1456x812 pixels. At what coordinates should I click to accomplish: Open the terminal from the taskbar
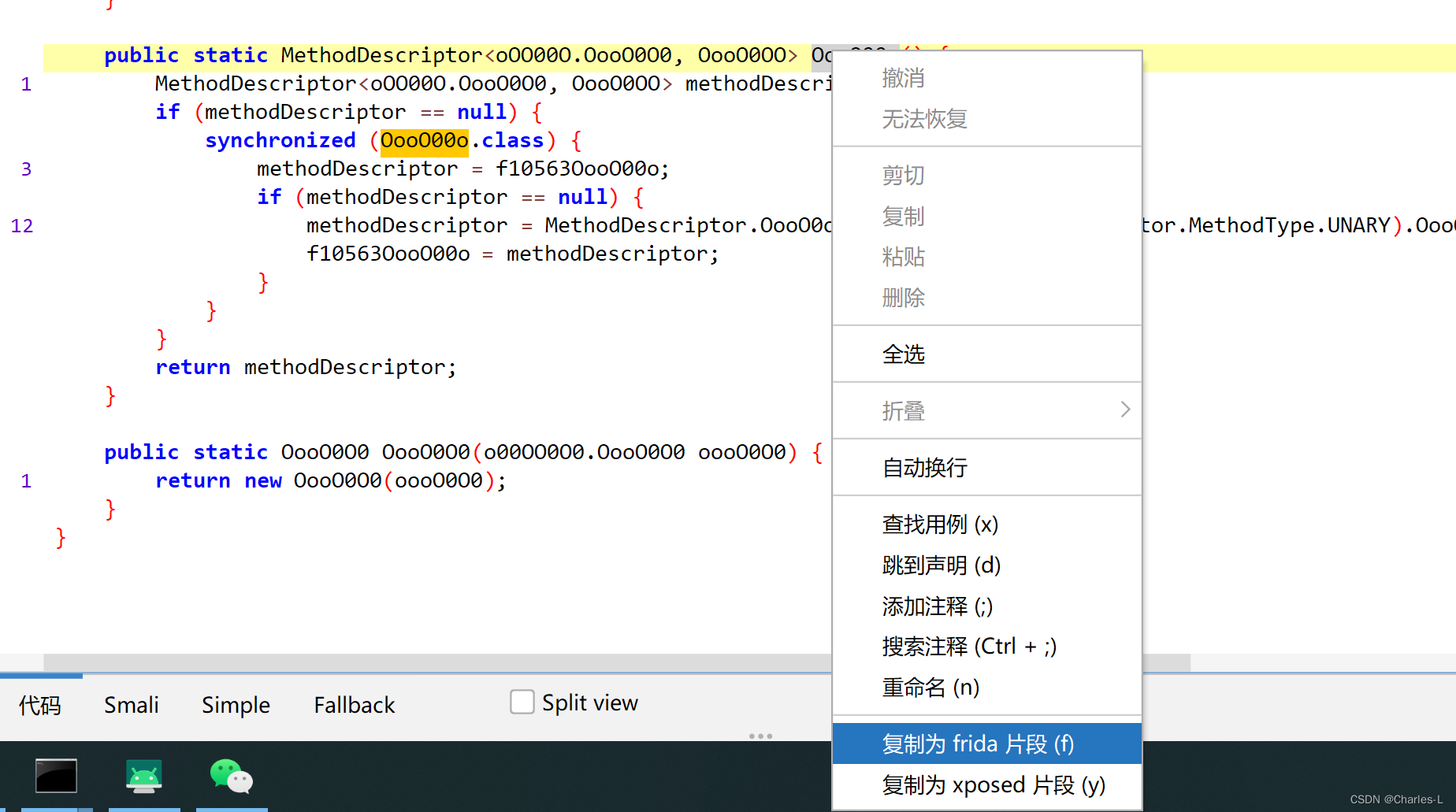[55, 777]
